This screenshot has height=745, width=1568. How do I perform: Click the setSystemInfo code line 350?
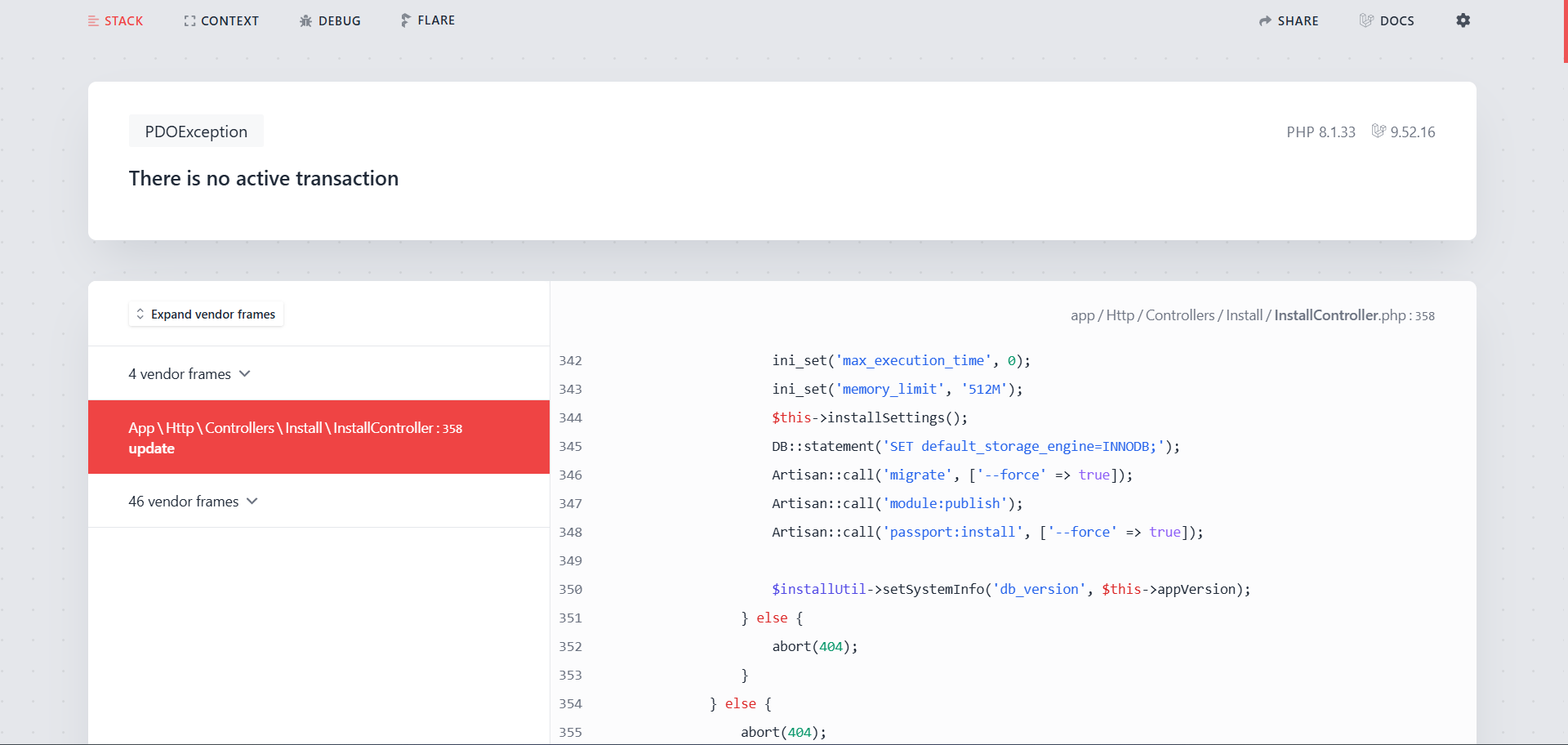(x=1011, y=590)
